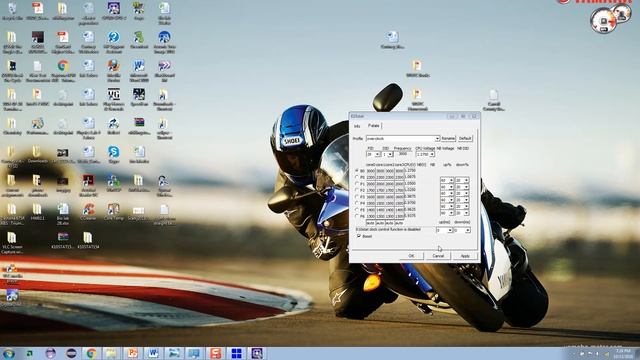Select the P4 state radio button
The height and width of the screenshot is (360, 640).
click(357, 203)
